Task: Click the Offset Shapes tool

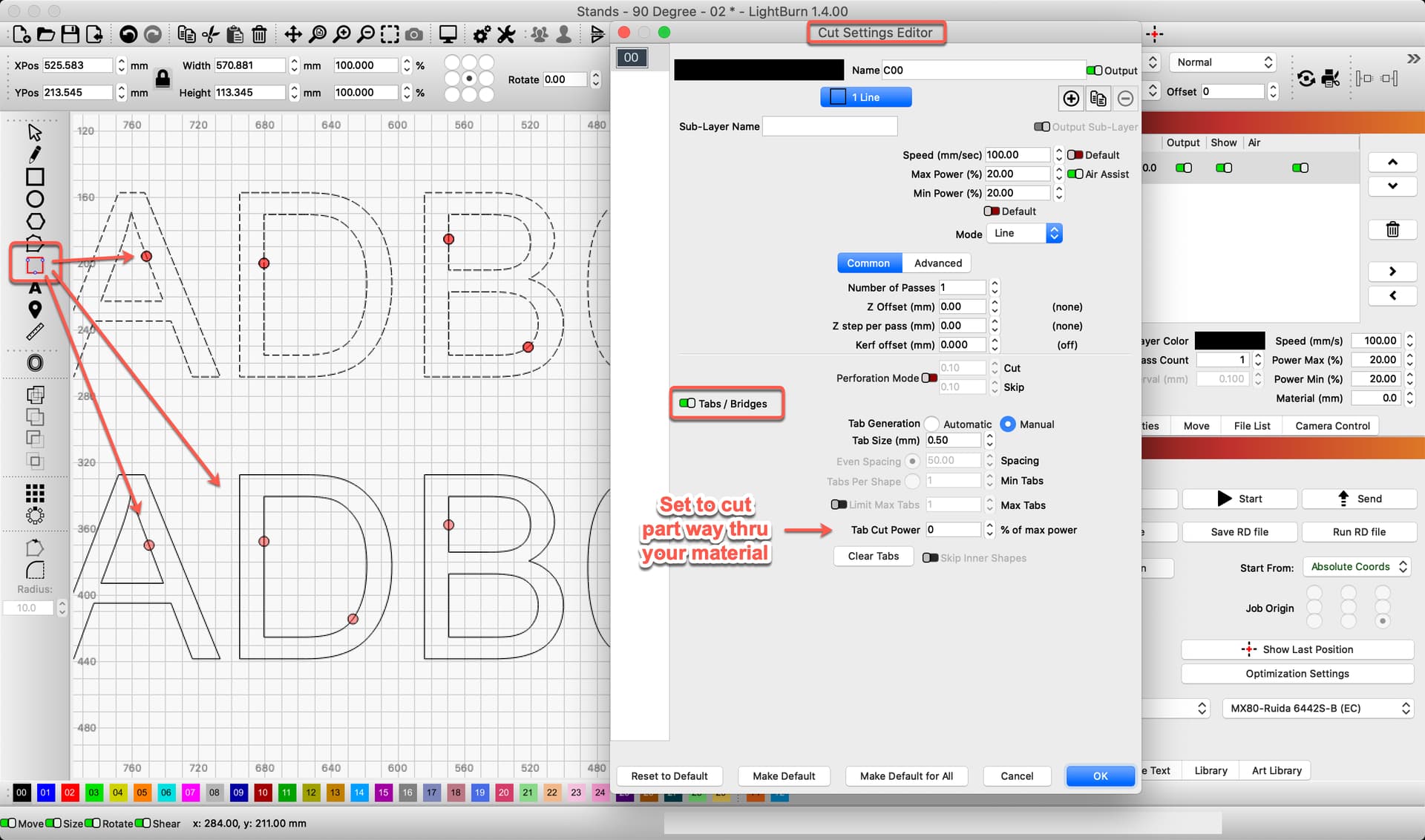Action: pyautogui.click(x=35, y=363)
